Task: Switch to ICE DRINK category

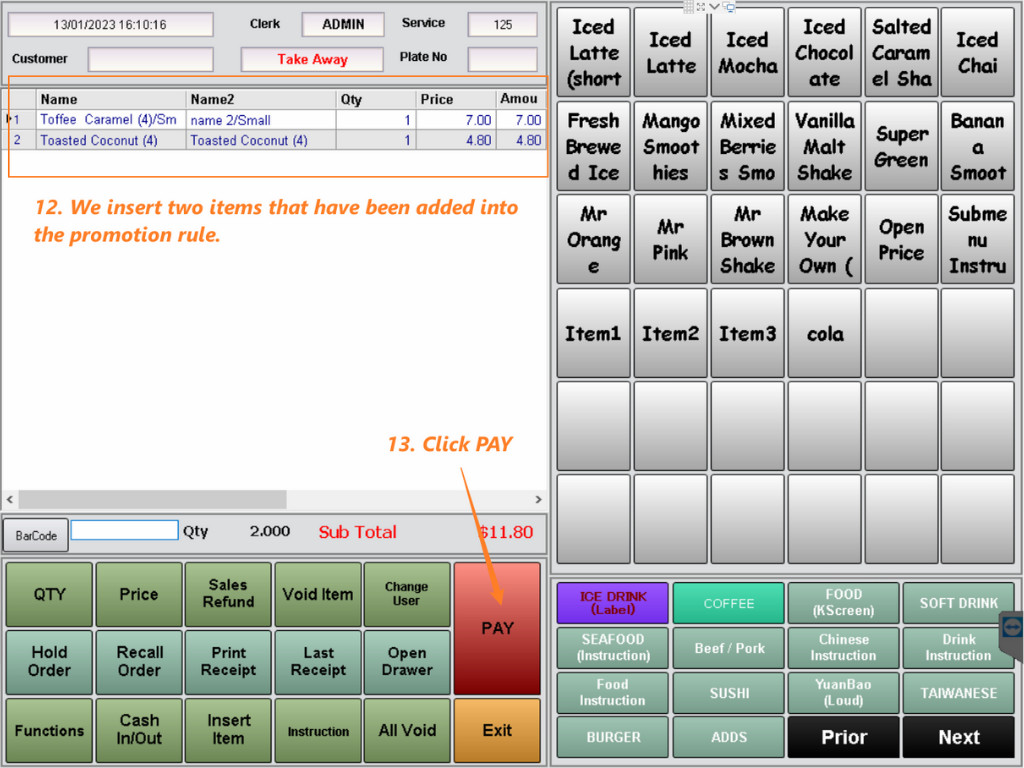Action: pyautogui.click(x=613, y=603)
